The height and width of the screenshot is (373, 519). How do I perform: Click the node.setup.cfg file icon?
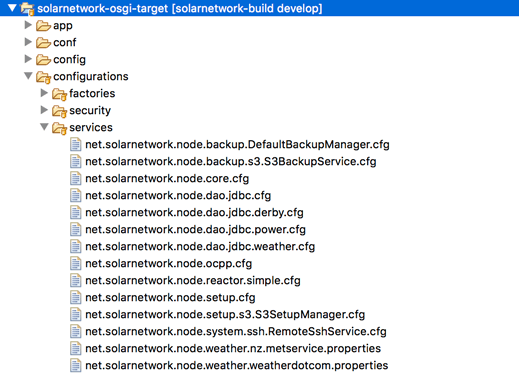pyautogui.click(x=76, y=298)
